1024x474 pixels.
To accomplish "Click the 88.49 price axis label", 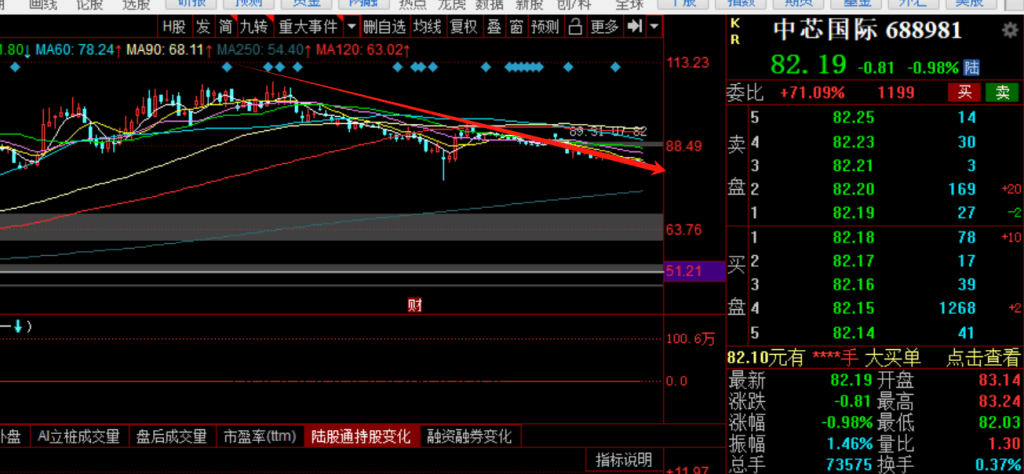I will pyautogui.click(x=684, y=146).
